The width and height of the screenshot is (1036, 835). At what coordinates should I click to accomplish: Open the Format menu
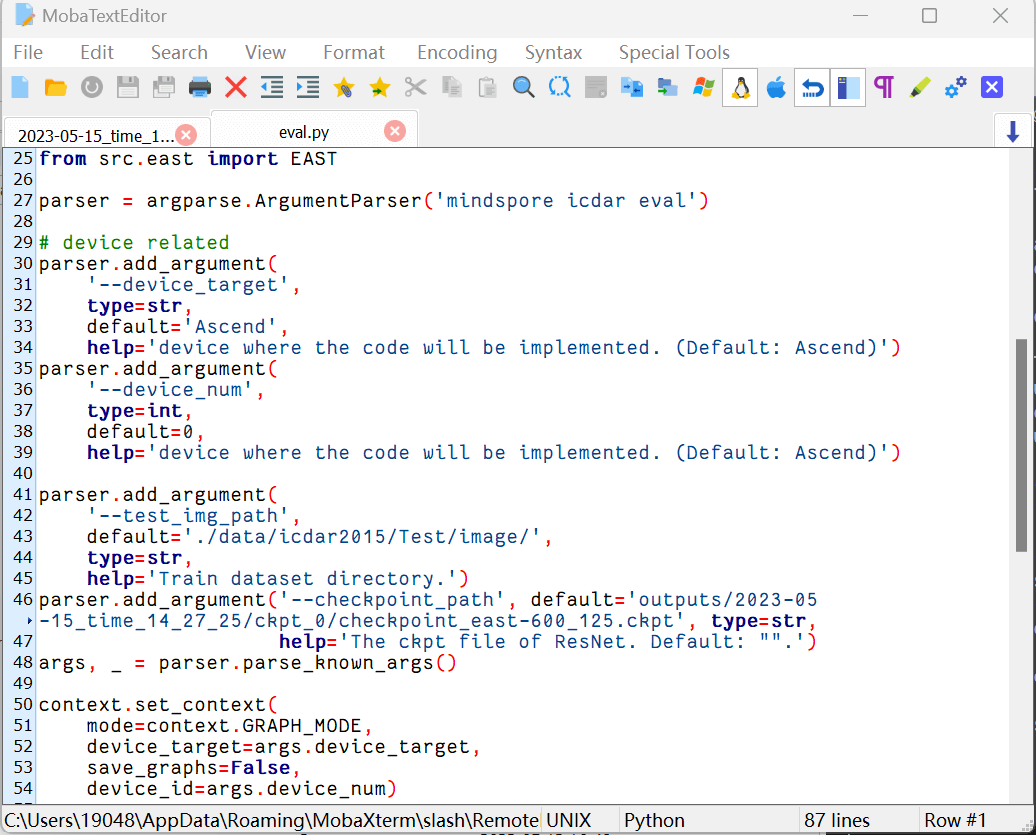pyautogui.click(x=353, y=53)
